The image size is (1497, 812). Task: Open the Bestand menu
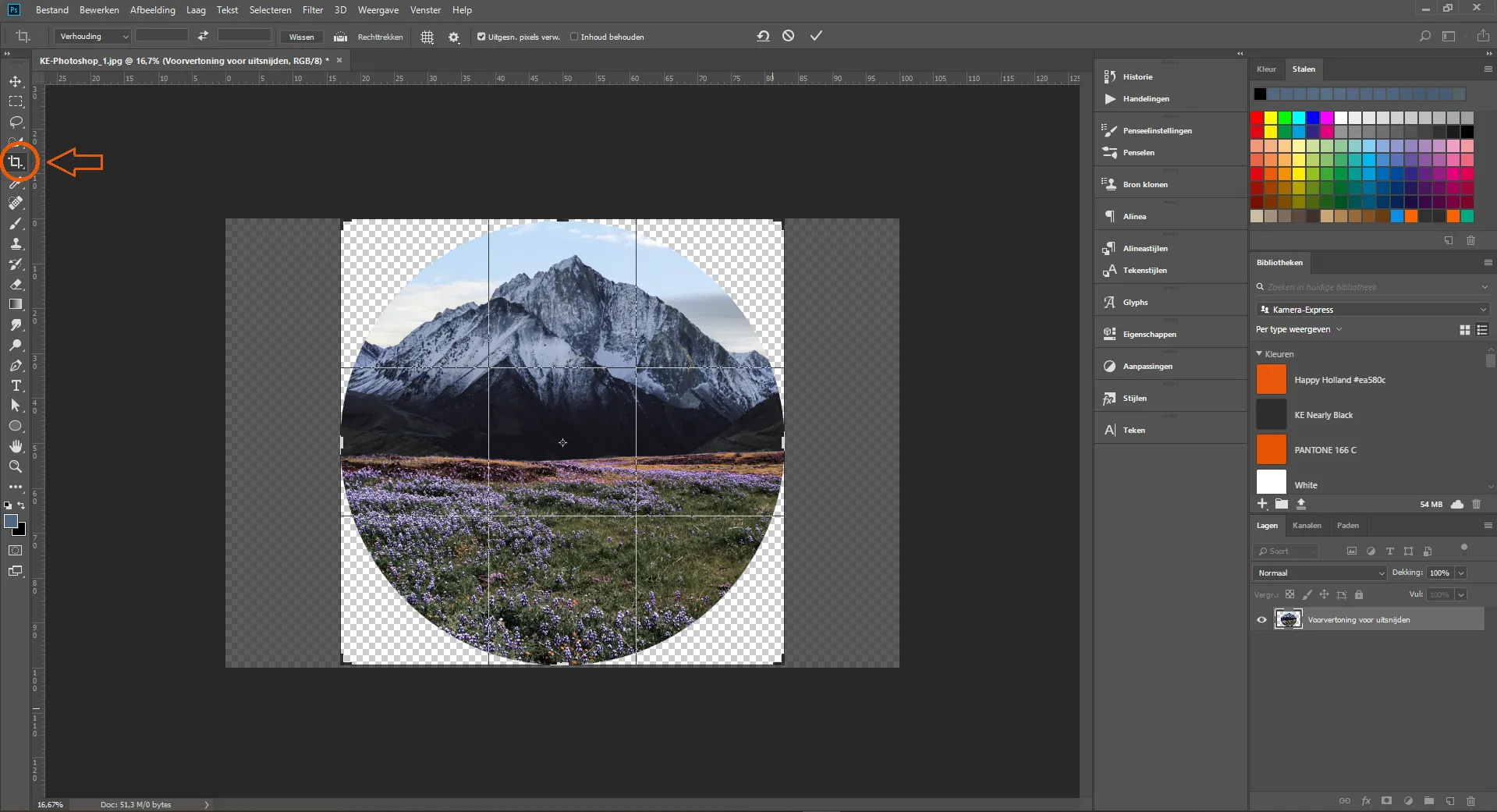pos(52,10)
